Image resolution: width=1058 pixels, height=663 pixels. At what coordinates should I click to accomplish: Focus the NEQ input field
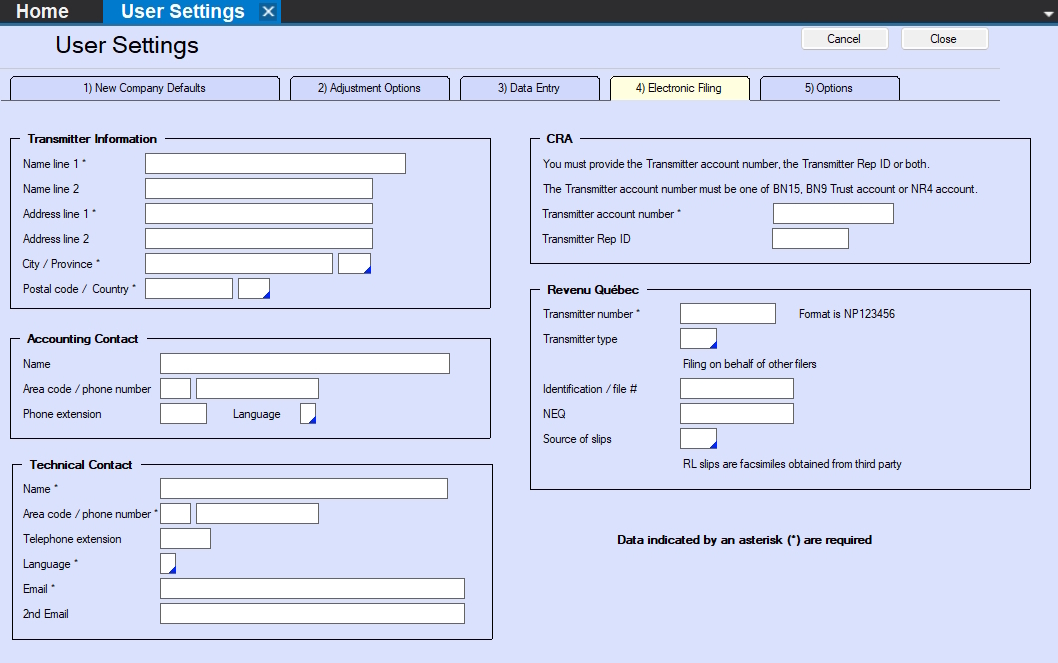tap(736, 414)
